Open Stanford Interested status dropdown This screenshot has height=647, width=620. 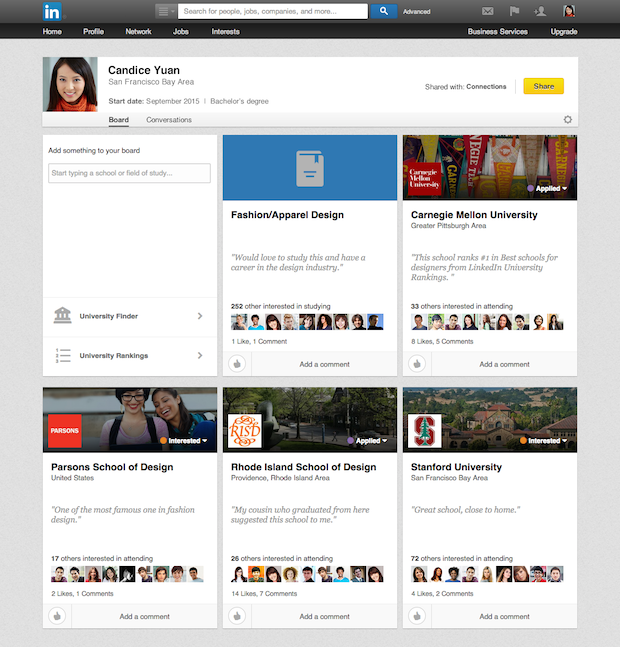(544, 441)
